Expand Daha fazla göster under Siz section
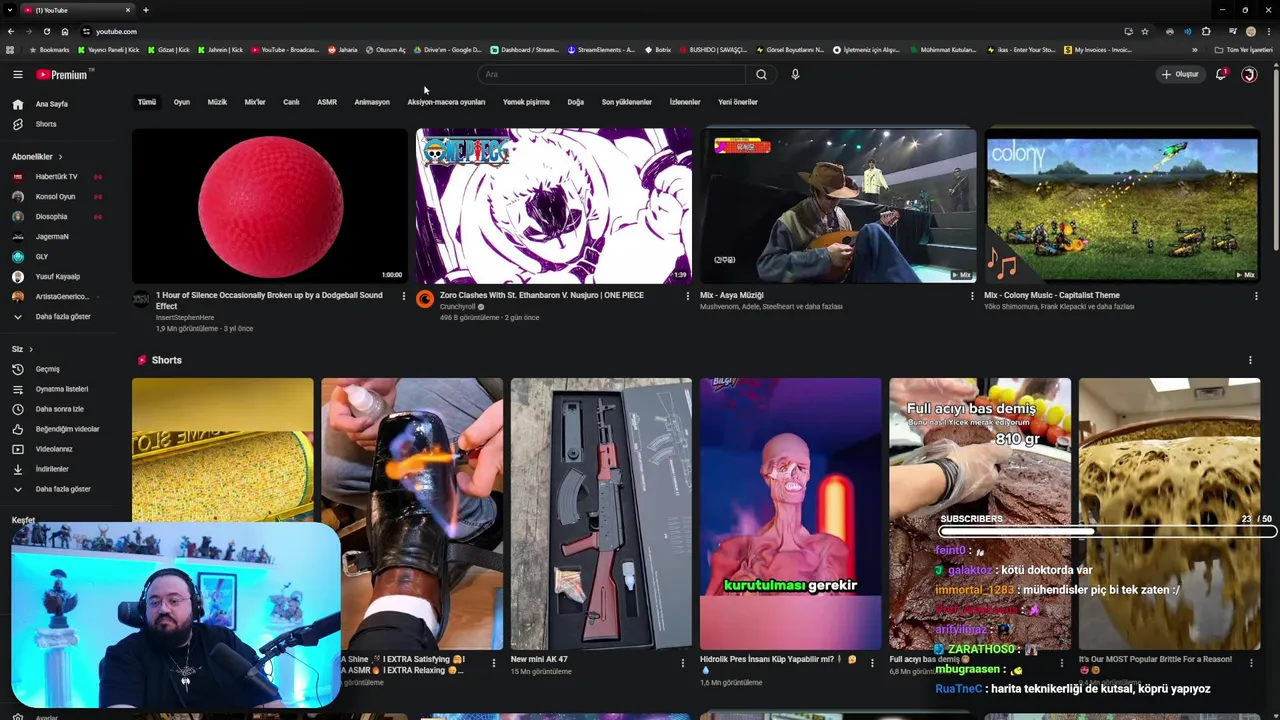The image size is (1280, 720). (62, 489)
